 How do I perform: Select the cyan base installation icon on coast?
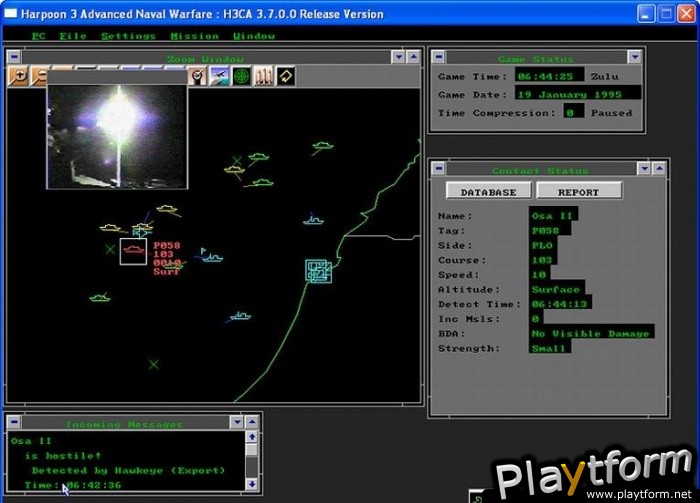tap(318, 271)
